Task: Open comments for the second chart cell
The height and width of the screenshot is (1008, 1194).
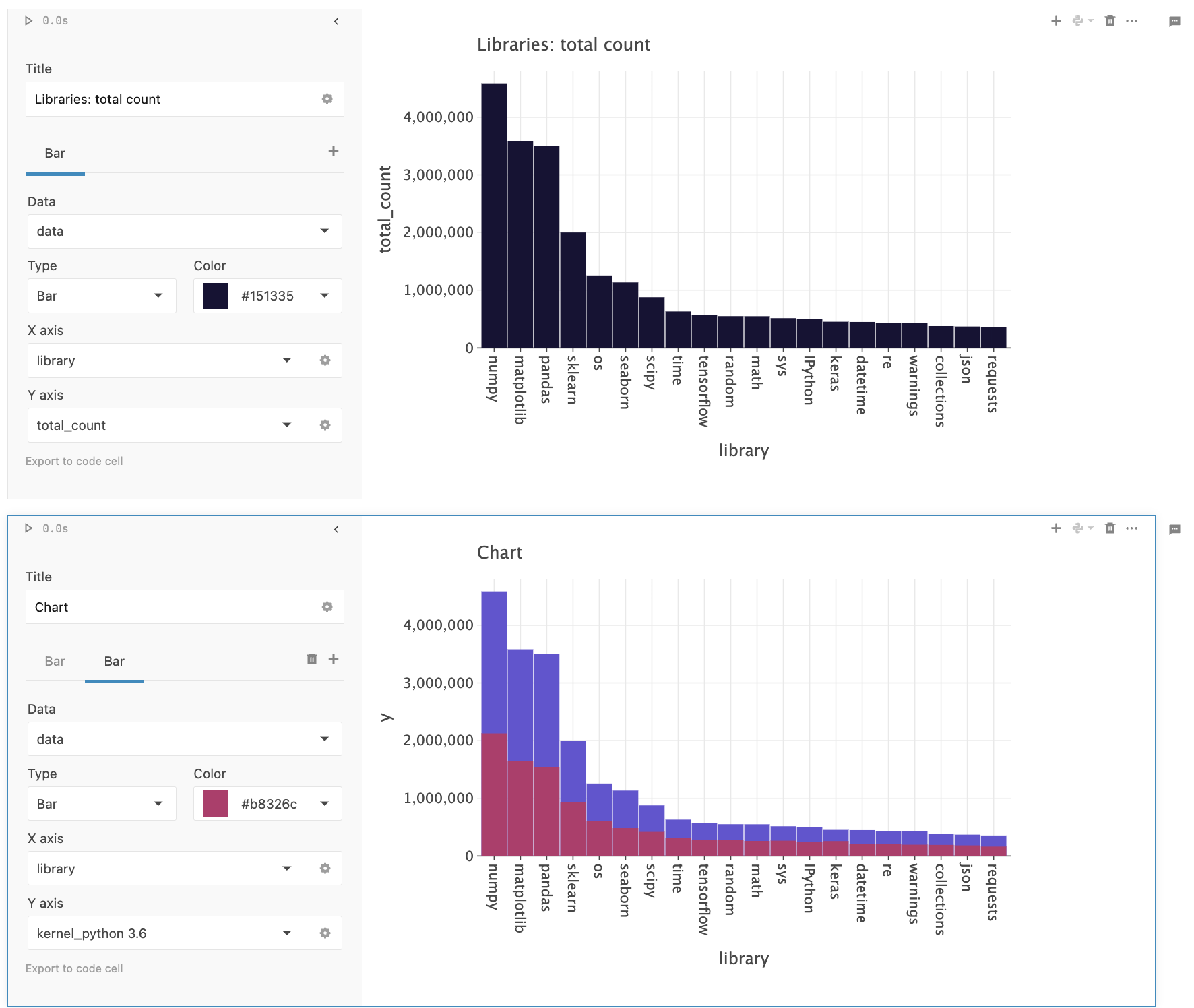Action: [x=1174, y=530]
